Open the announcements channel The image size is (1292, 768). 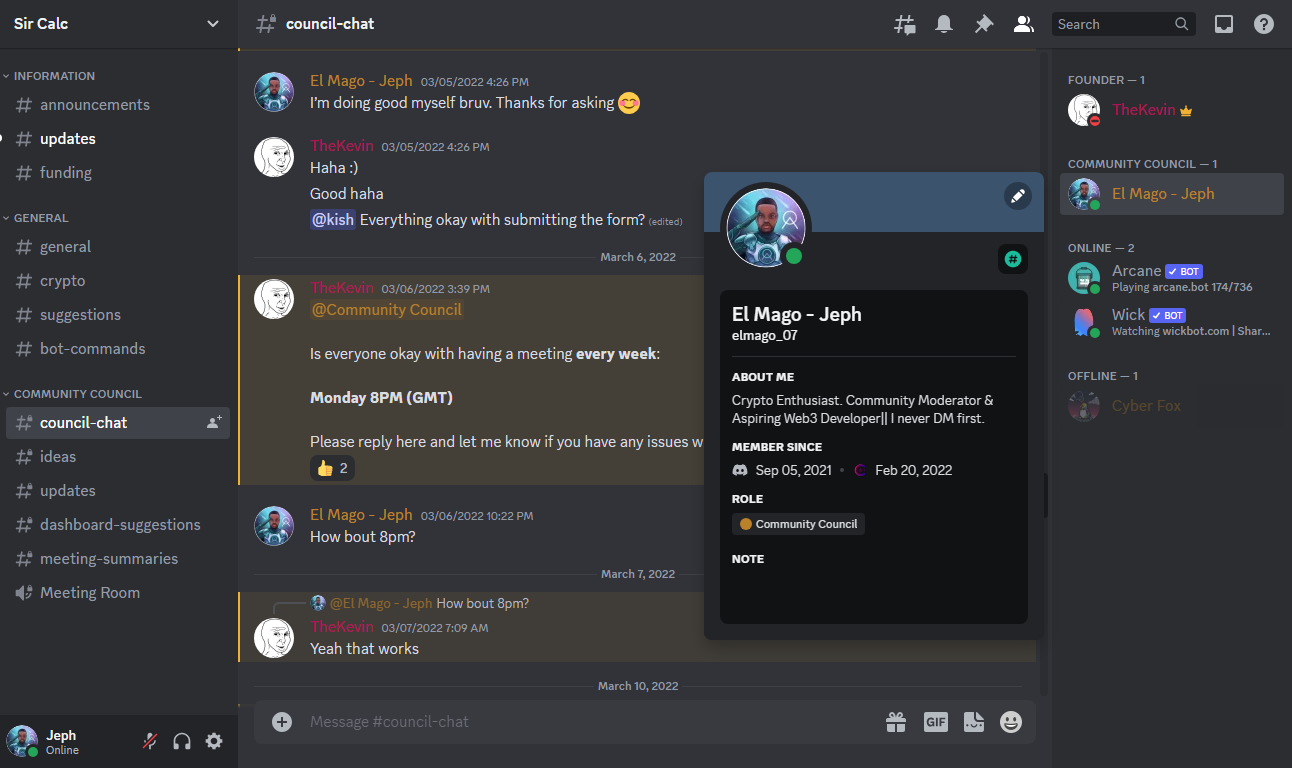coord(118,105)
